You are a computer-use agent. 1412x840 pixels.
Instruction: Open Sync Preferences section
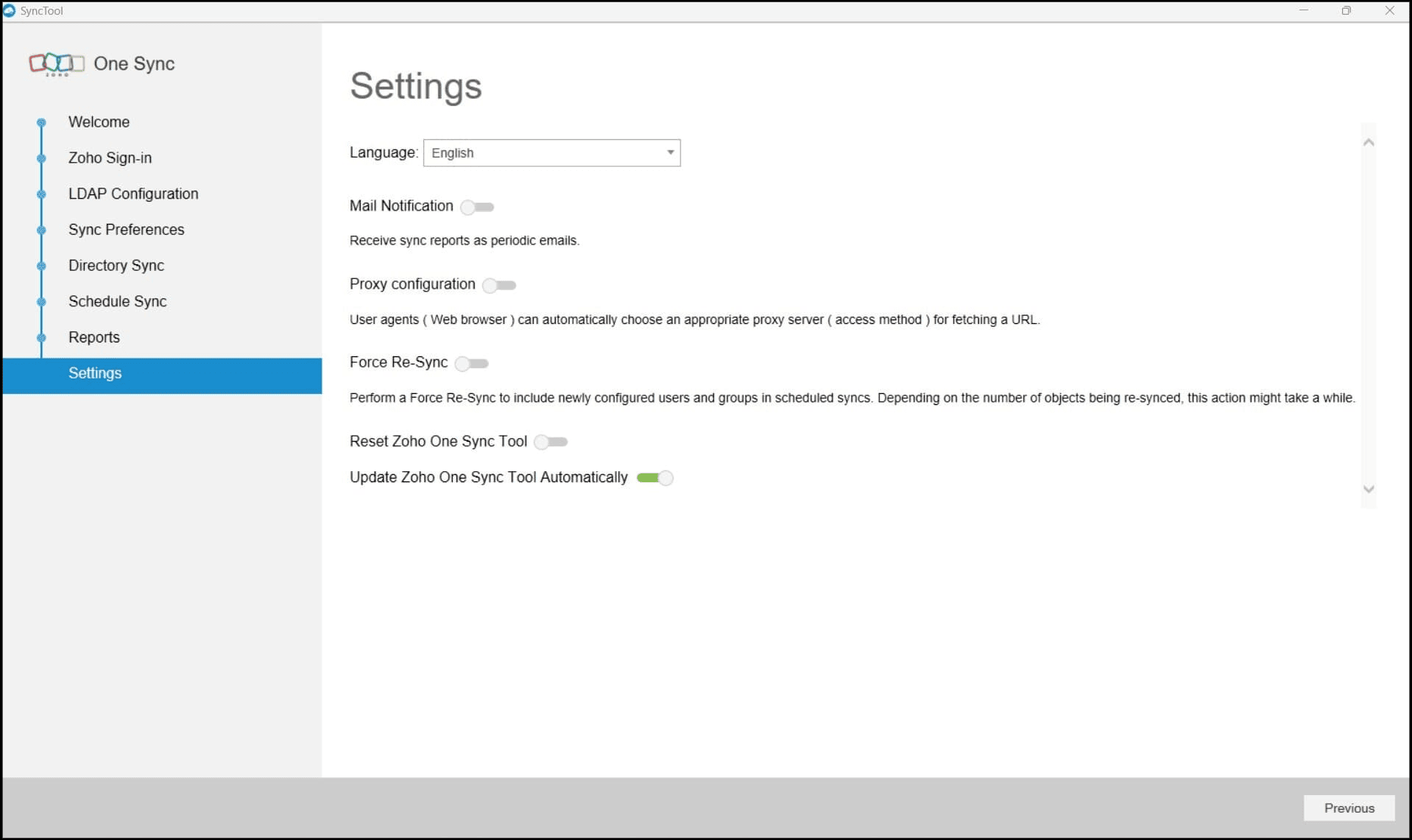point(126,230)
